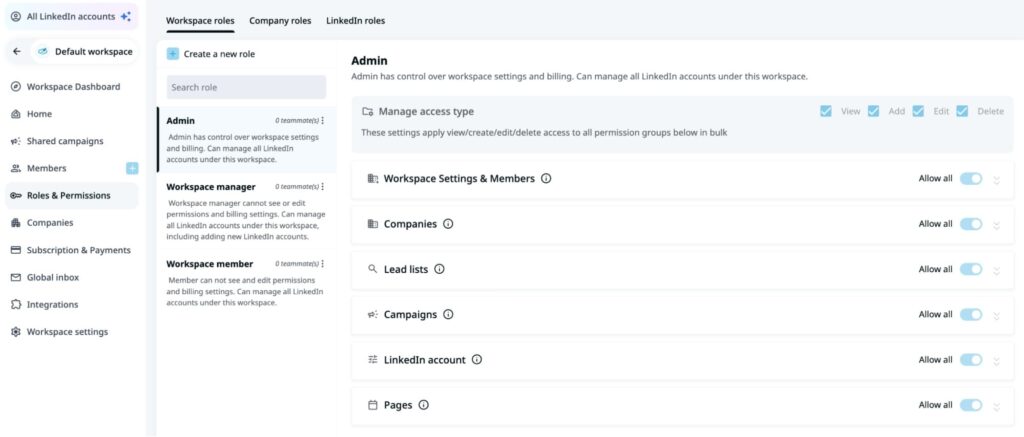Expand the Companies permission group
This screenshot has height=437, width=1024.
click(996, 225)
